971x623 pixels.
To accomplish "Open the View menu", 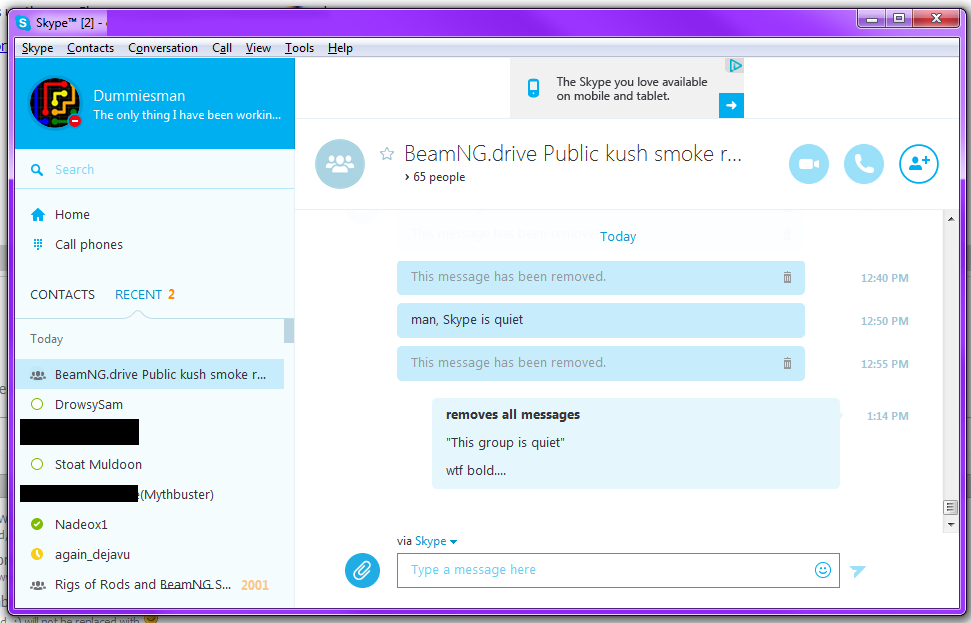I will tap(258, 48).
